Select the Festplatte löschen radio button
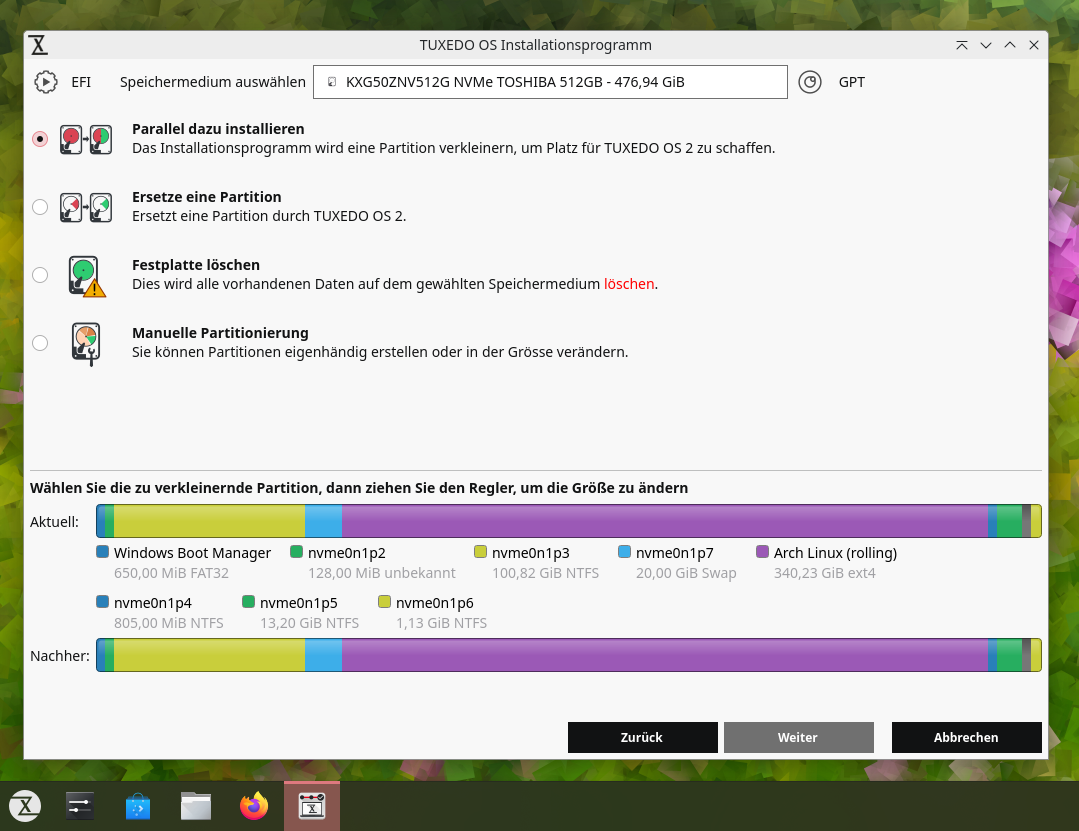This screenshot has height=831, width=1079. pos(40,275)
